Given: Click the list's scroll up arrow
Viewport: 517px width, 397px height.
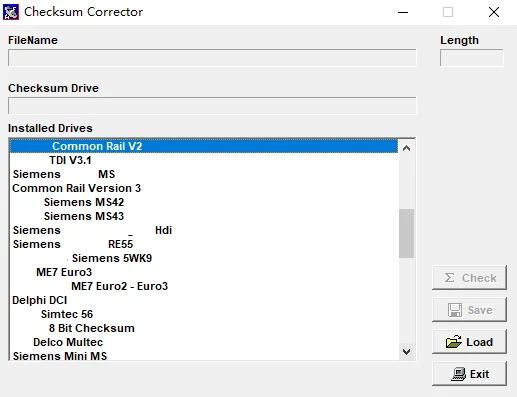Looking at the screenshot, I should (x=406, y=148).
